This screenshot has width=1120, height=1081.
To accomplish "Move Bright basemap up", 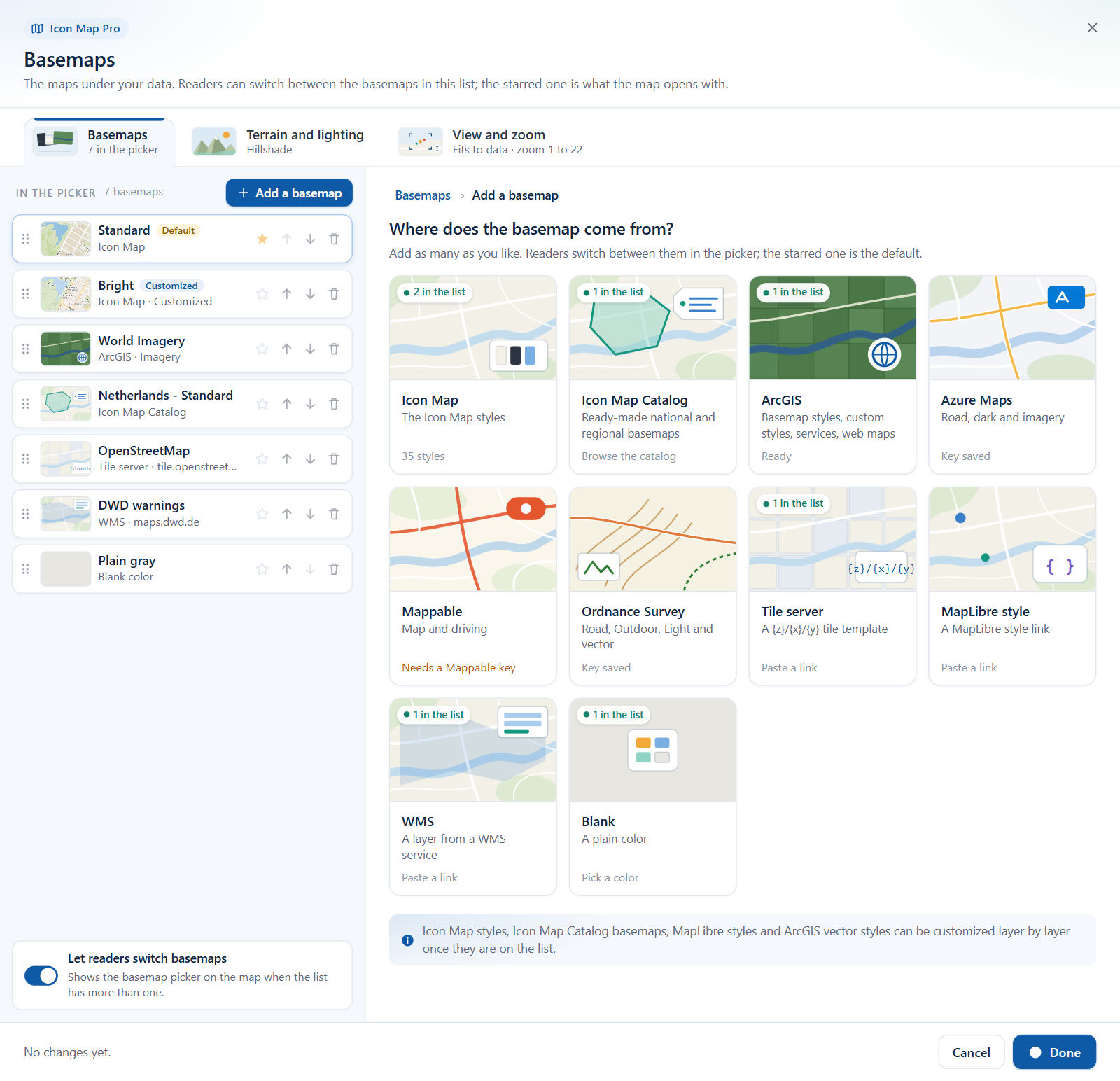I will tap(287, 294).
